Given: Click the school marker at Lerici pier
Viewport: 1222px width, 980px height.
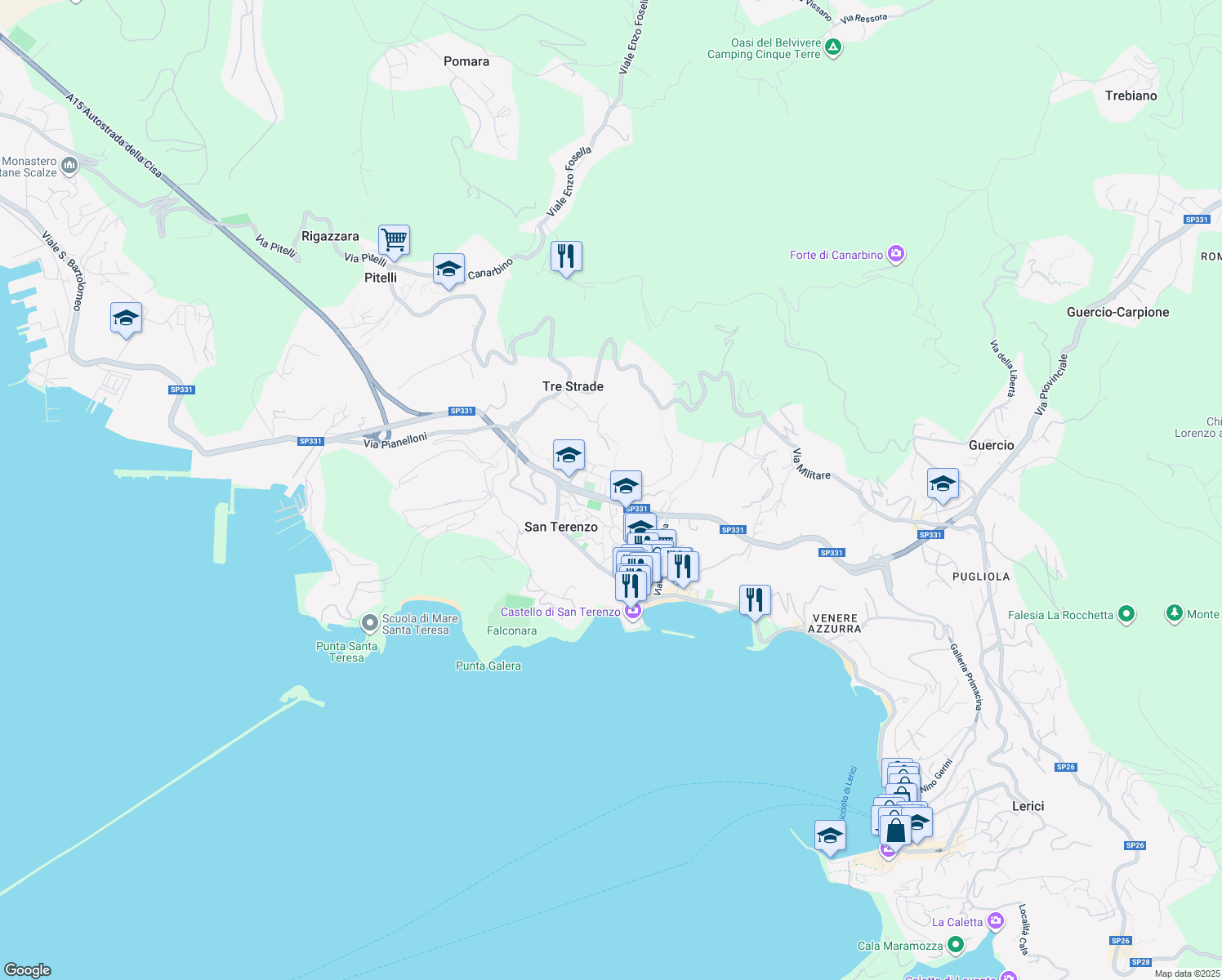Looking at the screenshot, I should click(830, 836).
